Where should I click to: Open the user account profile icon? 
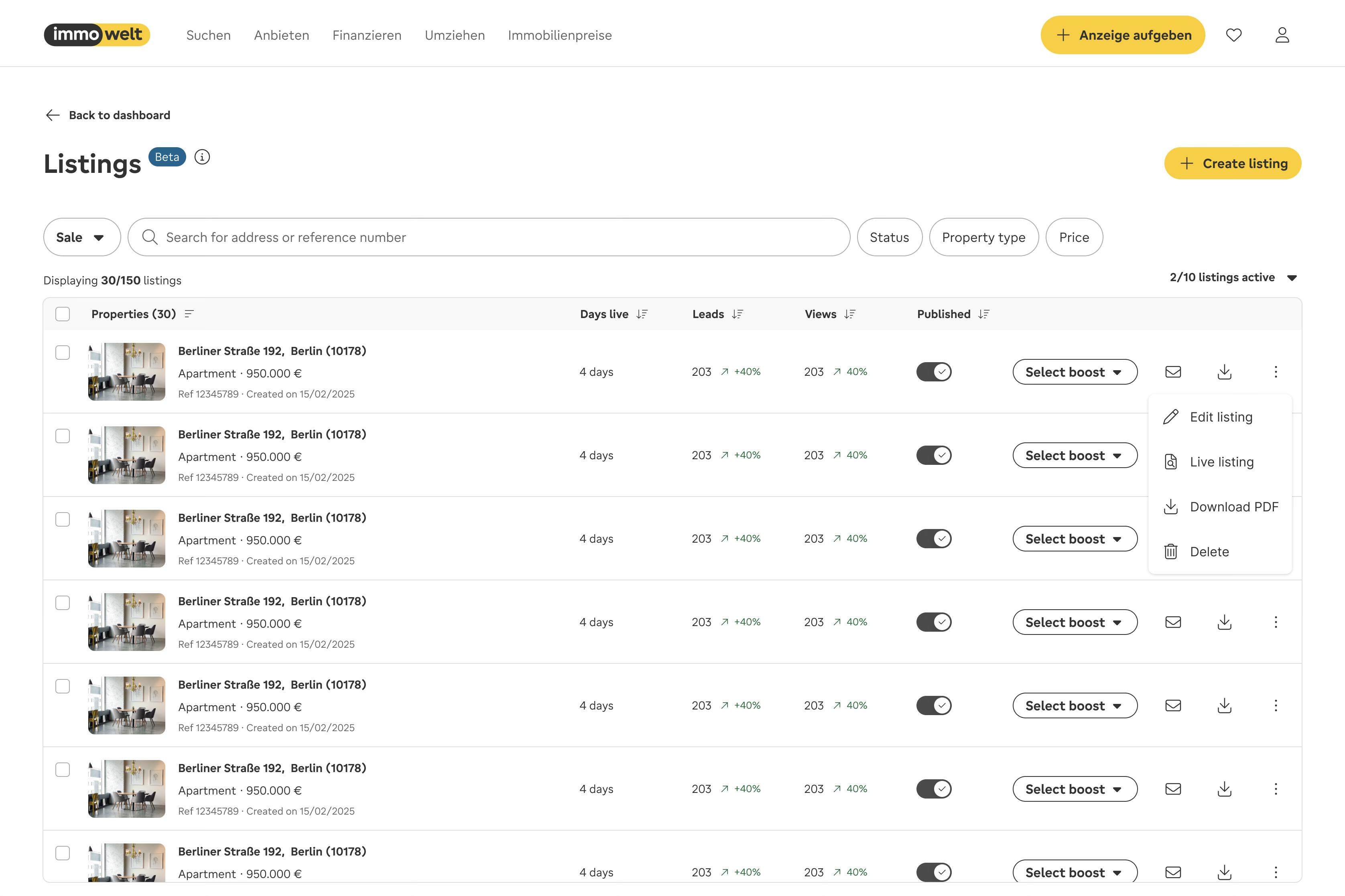pyautogui.click(x=1282, y=35)
